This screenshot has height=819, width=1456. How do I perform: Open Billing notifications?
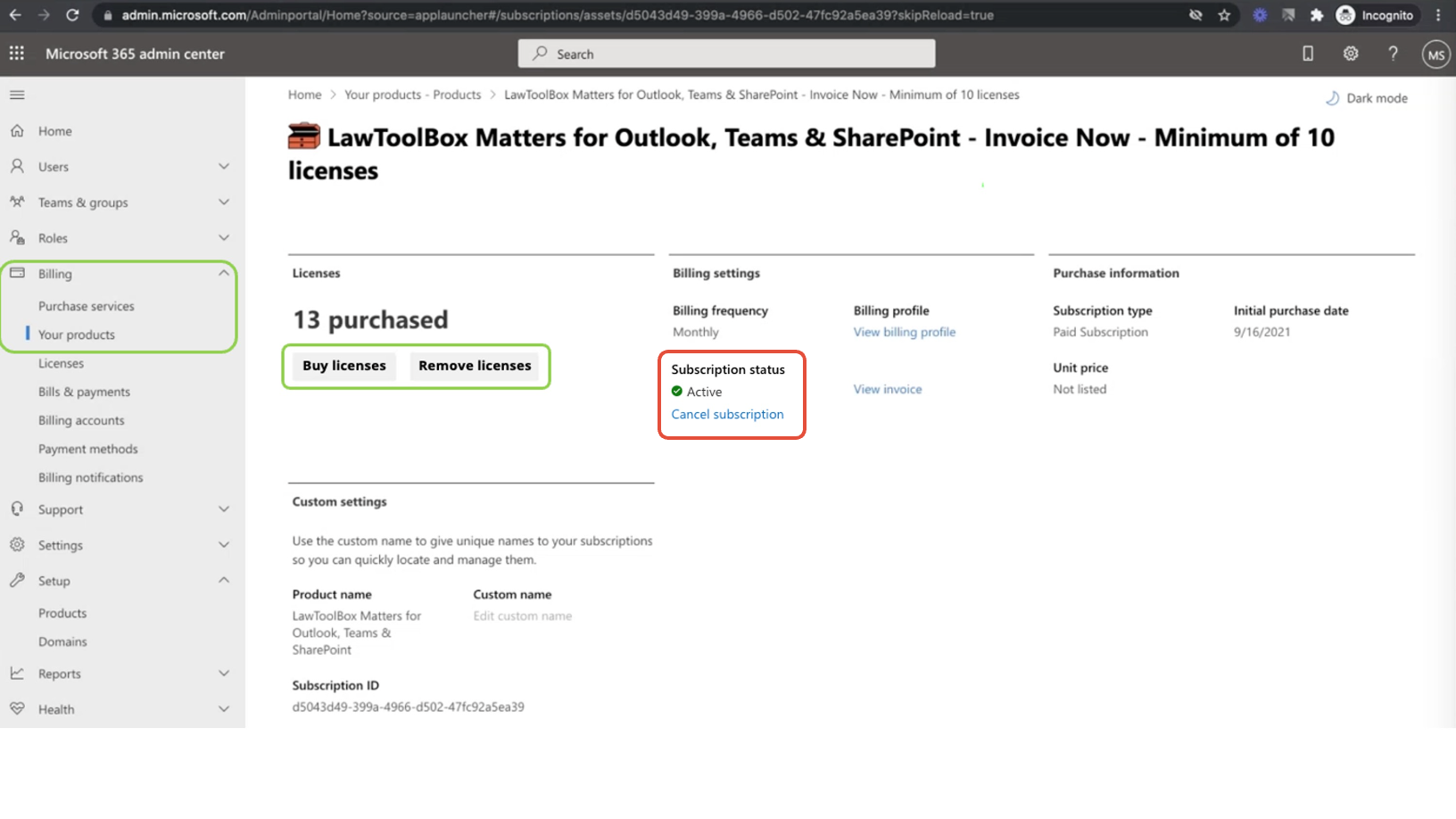[x=91, y=477]
